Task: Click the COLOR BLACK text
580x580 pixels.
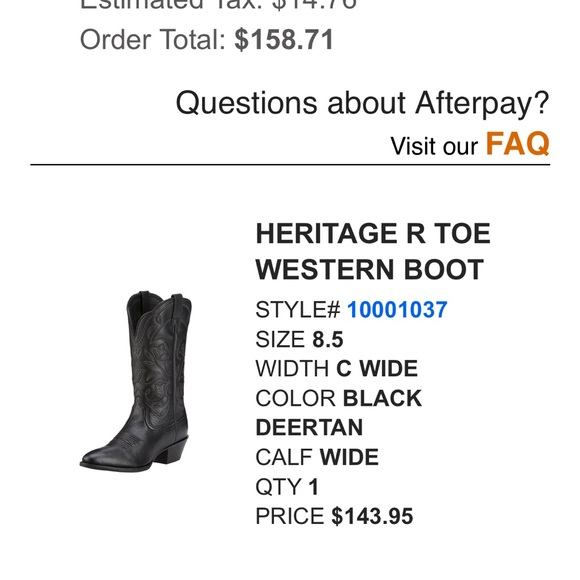Action: (x=338, y=398)
